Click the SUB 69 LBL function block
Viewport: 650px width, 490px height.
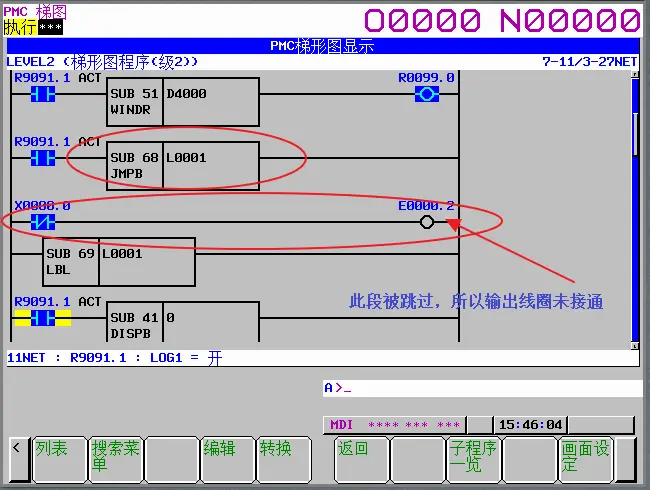[x=118, y=262]
